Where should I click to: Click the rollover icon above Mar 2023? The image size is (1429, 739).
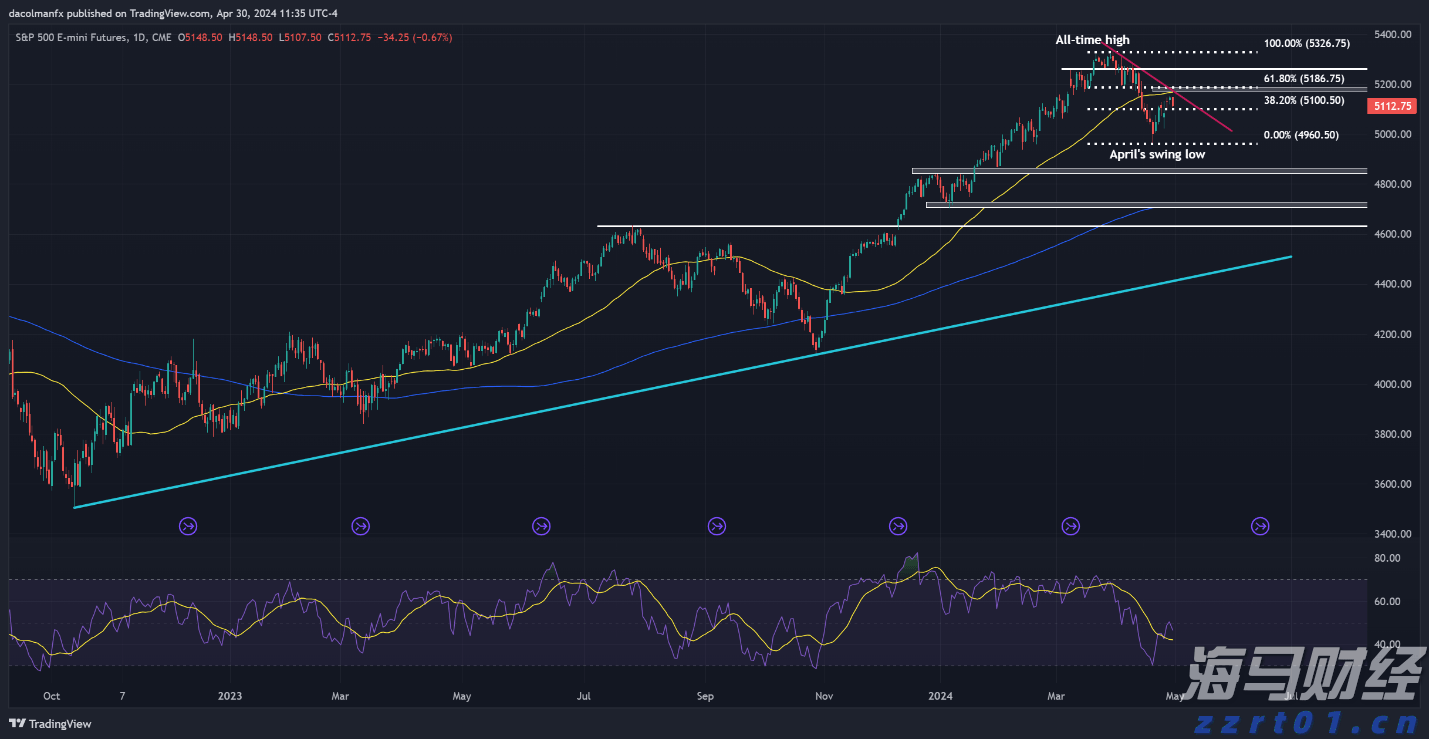tap(361, 525)
